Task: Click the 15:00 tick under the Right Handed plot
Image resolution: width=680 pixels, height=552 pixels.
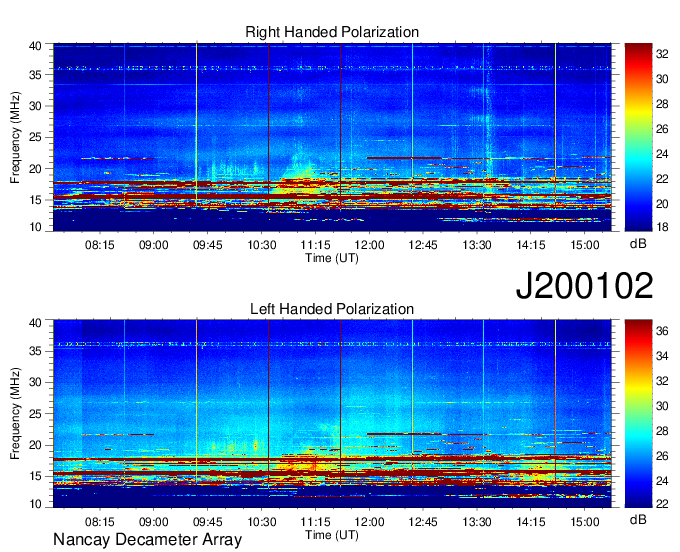Action: pyautogui.click(x=585, y=245)
